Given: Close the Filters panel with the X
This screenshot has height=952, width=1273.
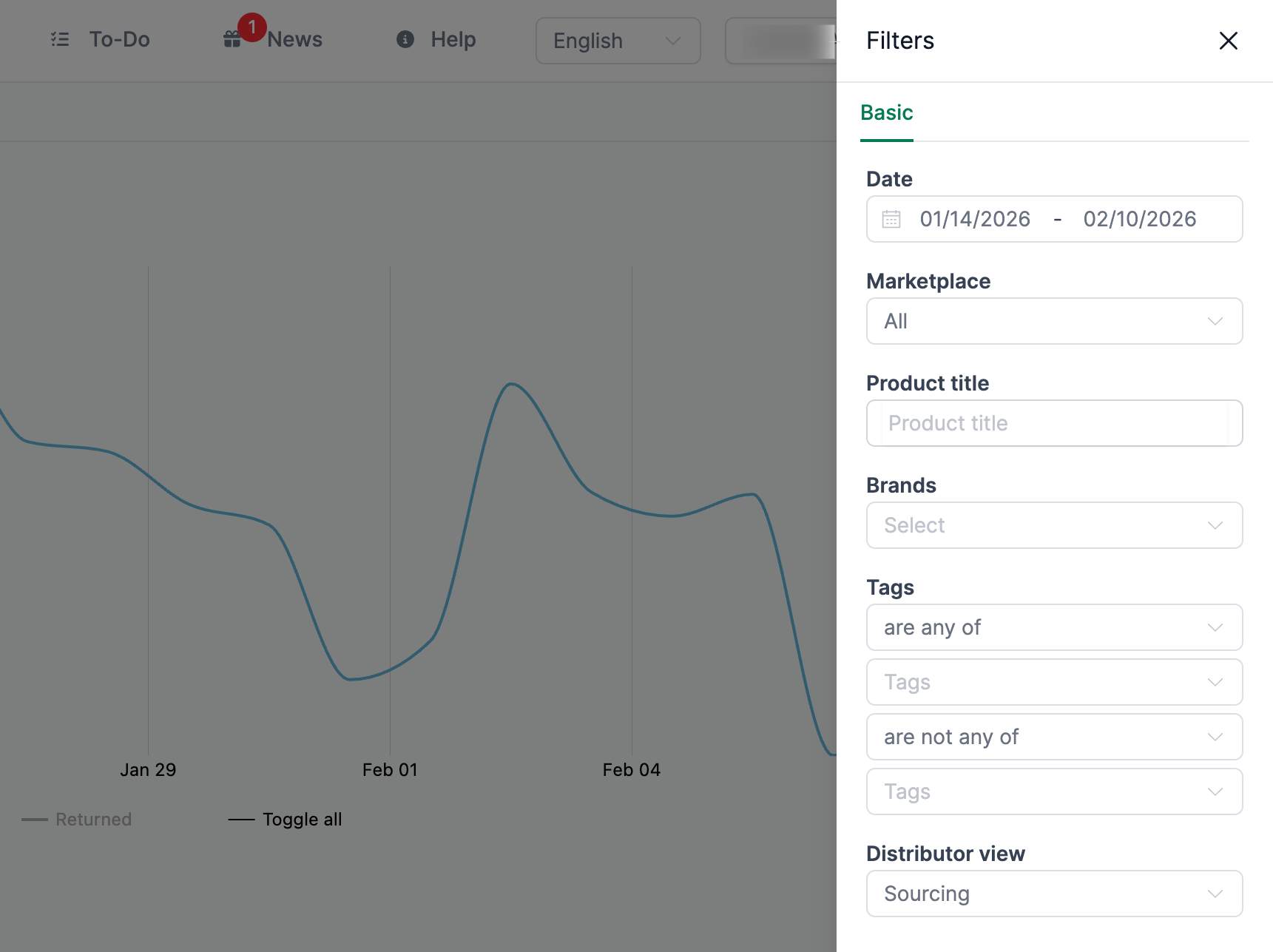Looking at the screenshot, I should pyautogui.click(x=1229, y=41).
